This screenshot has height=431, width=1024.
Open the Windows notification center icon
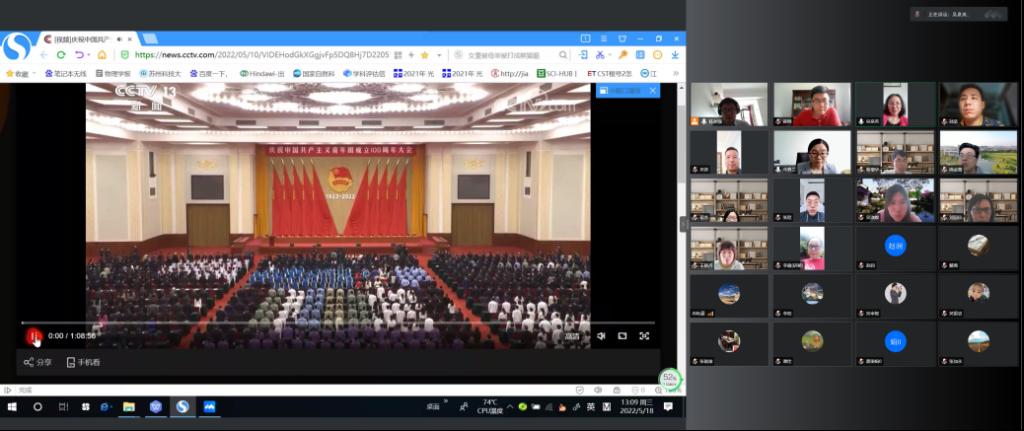coord(667,407)
